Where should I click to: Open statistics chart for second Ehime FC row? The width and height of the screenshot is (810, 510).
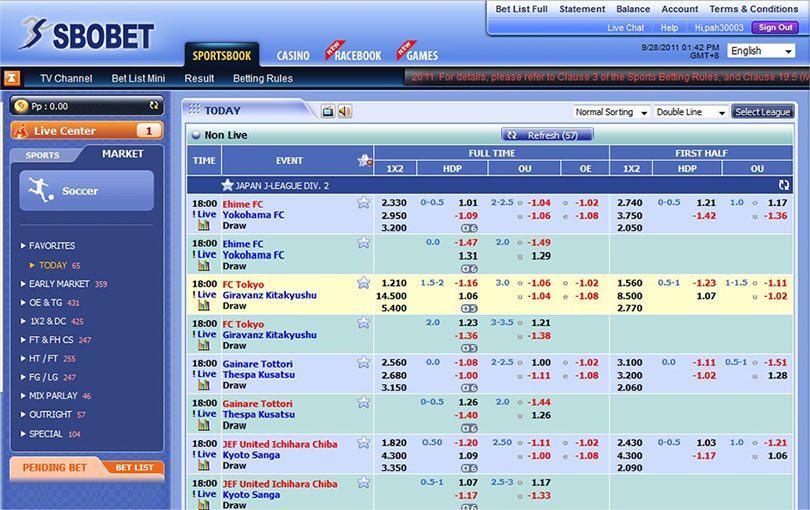tap(204, 266)
